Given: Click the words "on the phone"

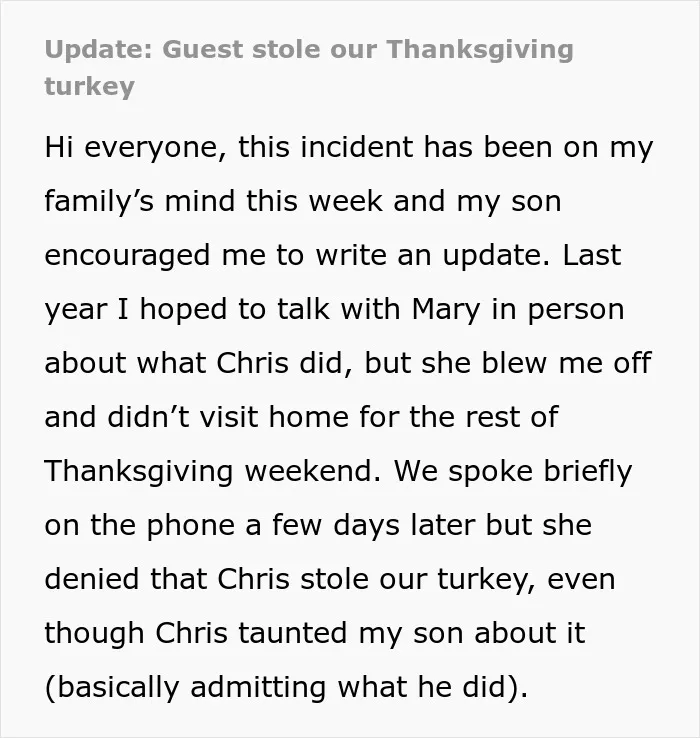Looking at the screenshot, I should 139,526.
